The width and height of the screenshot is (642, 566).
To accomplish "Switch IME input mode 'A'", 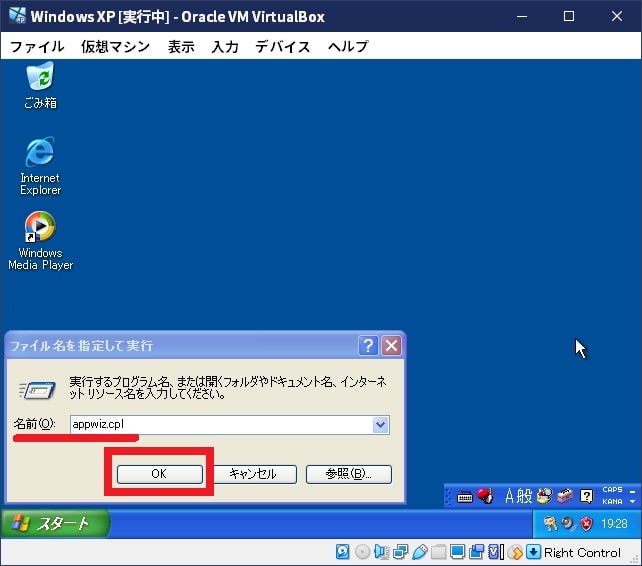I will pyautogui.click(x=509, y=496).
